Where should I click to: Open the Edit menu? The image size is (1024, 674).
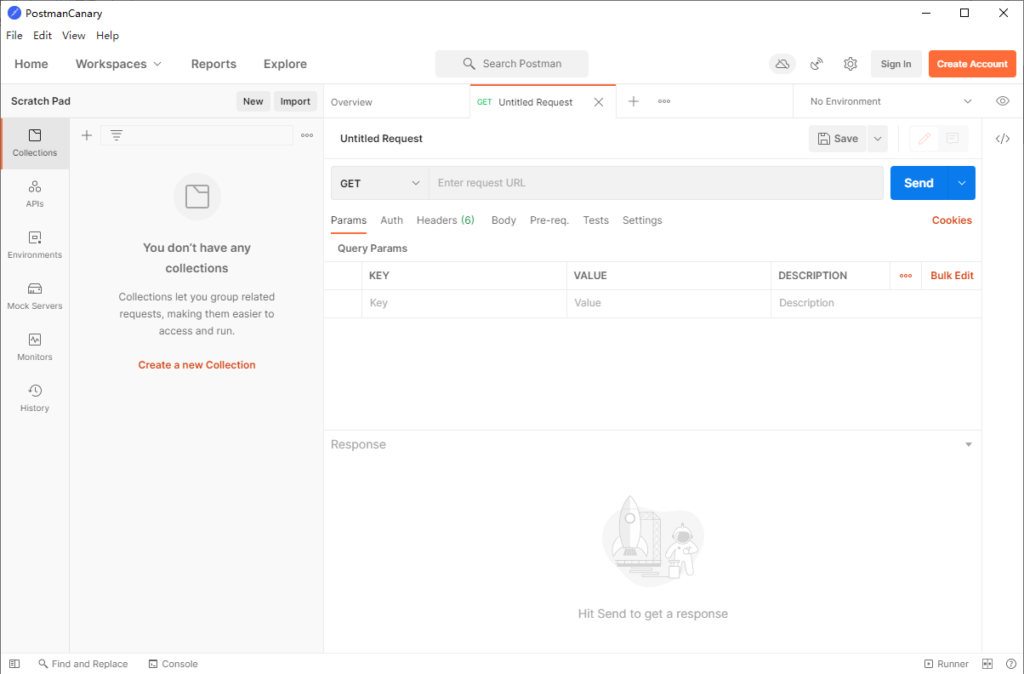click(x=42, y=35)
